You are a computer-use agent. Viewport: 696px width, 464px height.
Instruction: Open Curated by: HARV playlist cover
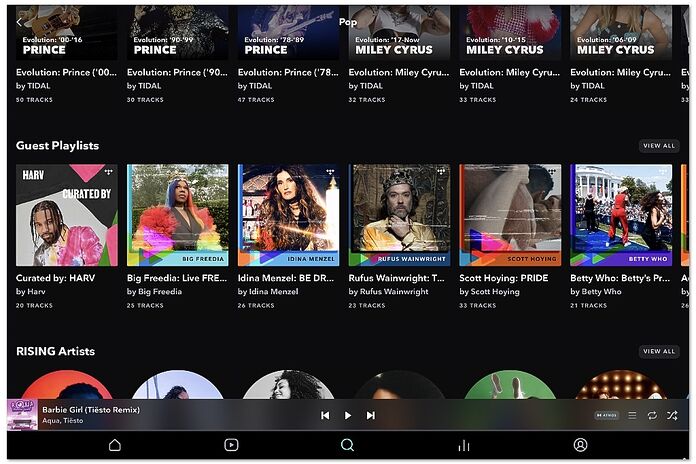(67, 215)
